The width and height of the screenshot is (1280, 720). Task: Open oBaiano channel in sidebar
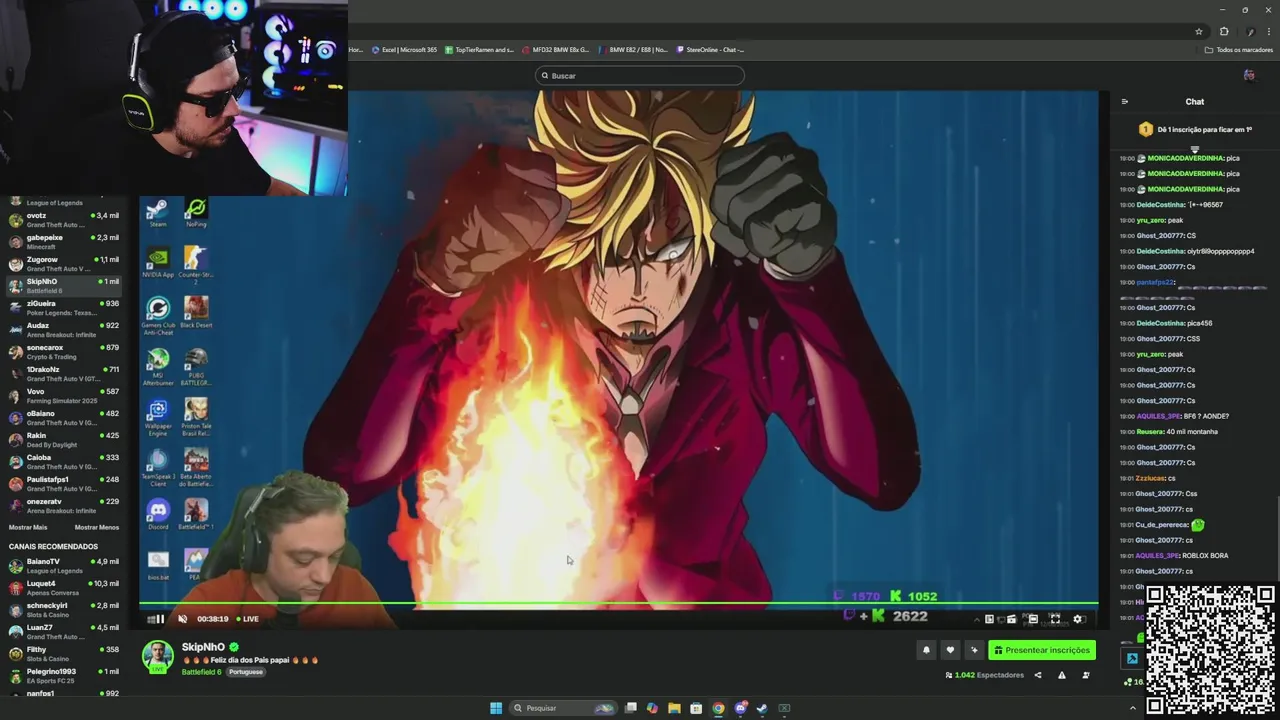[63, 417]
